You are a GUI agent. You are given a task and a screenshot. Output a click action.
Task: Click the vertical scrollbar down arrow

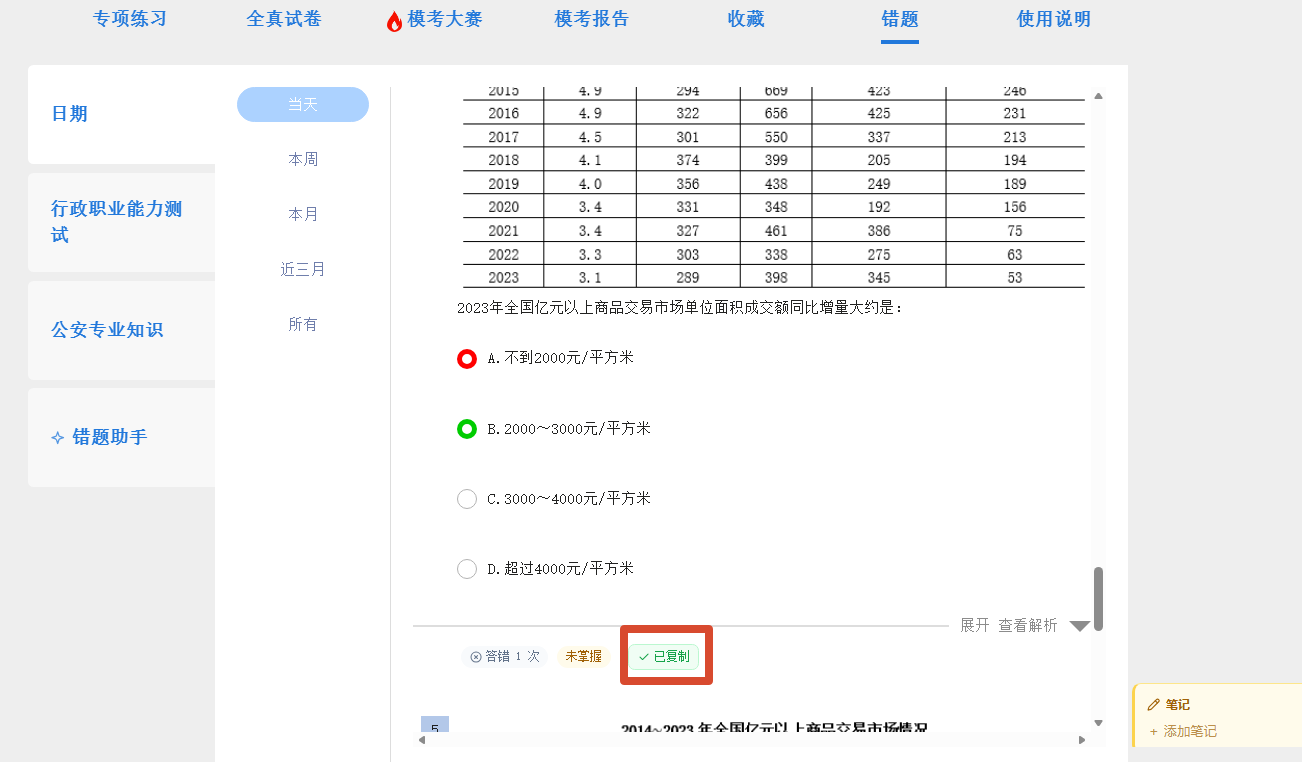click(x=1098, y=722)
